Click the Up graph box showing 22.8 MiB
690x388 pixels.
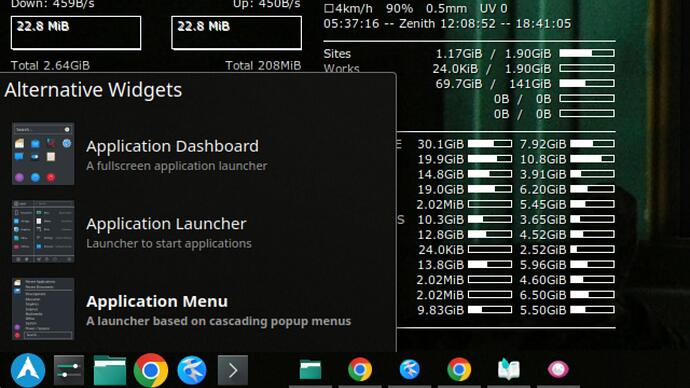point(237,33)
